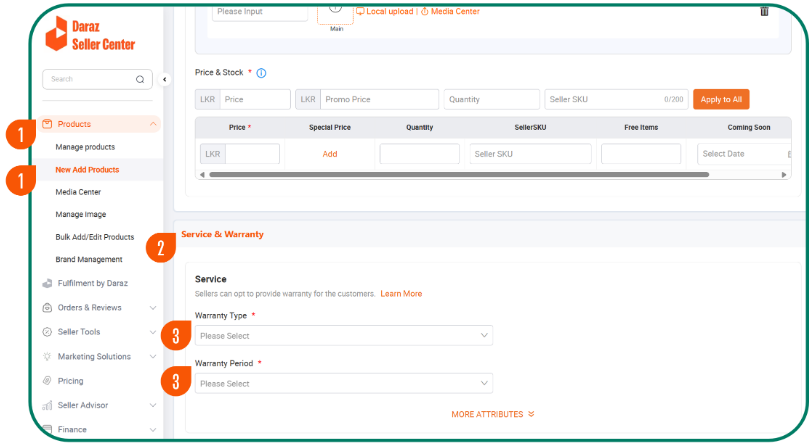Image resolution: width=811 pixels, height=445 pixels.
Task: Collapse sidebar using the arrow handle
Action: click(165, 79)
